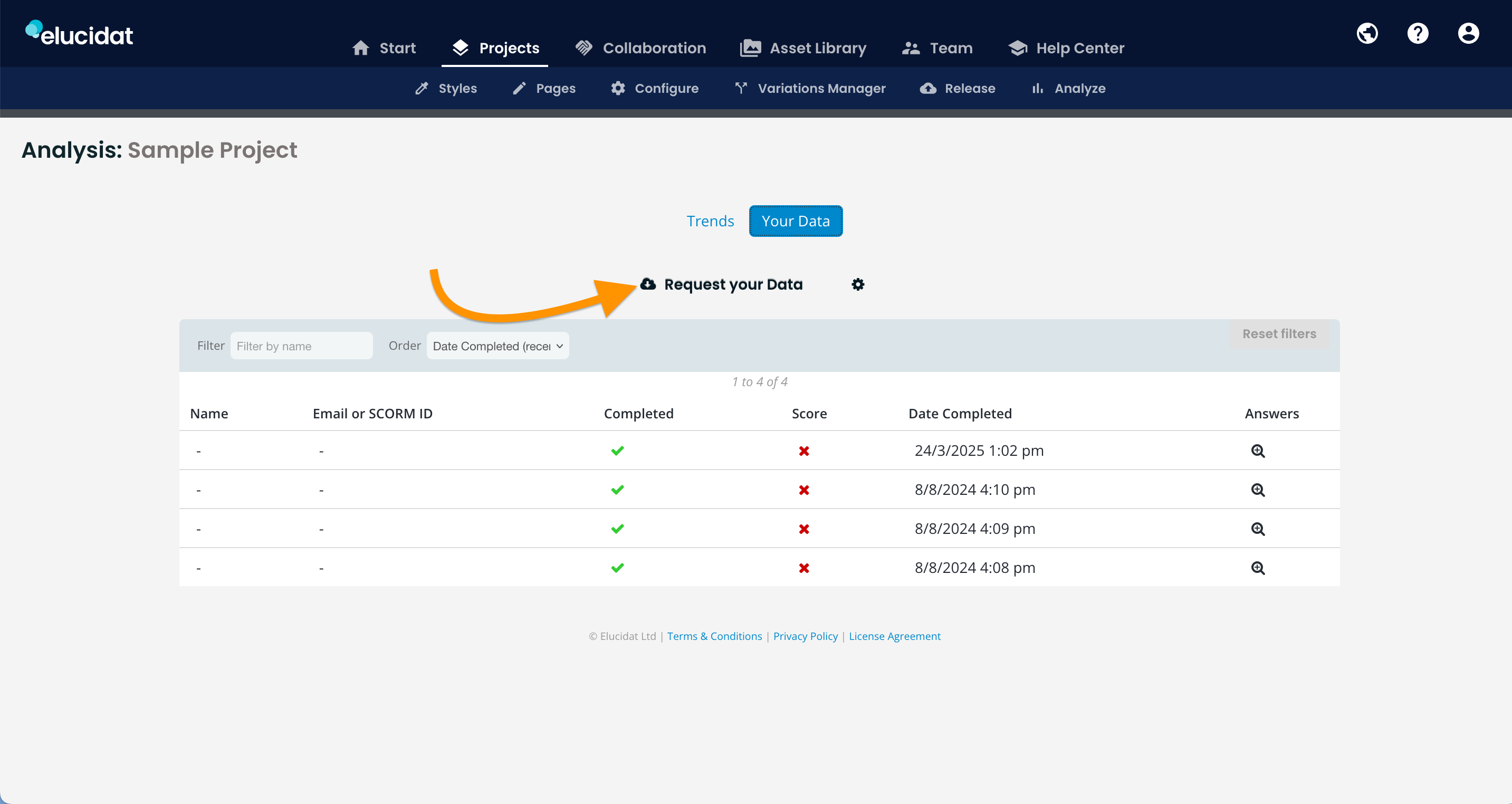The height and width of the screenshot is (804, 1512).
Task: Open the user account profile icon
Action: click(1468, 33)
